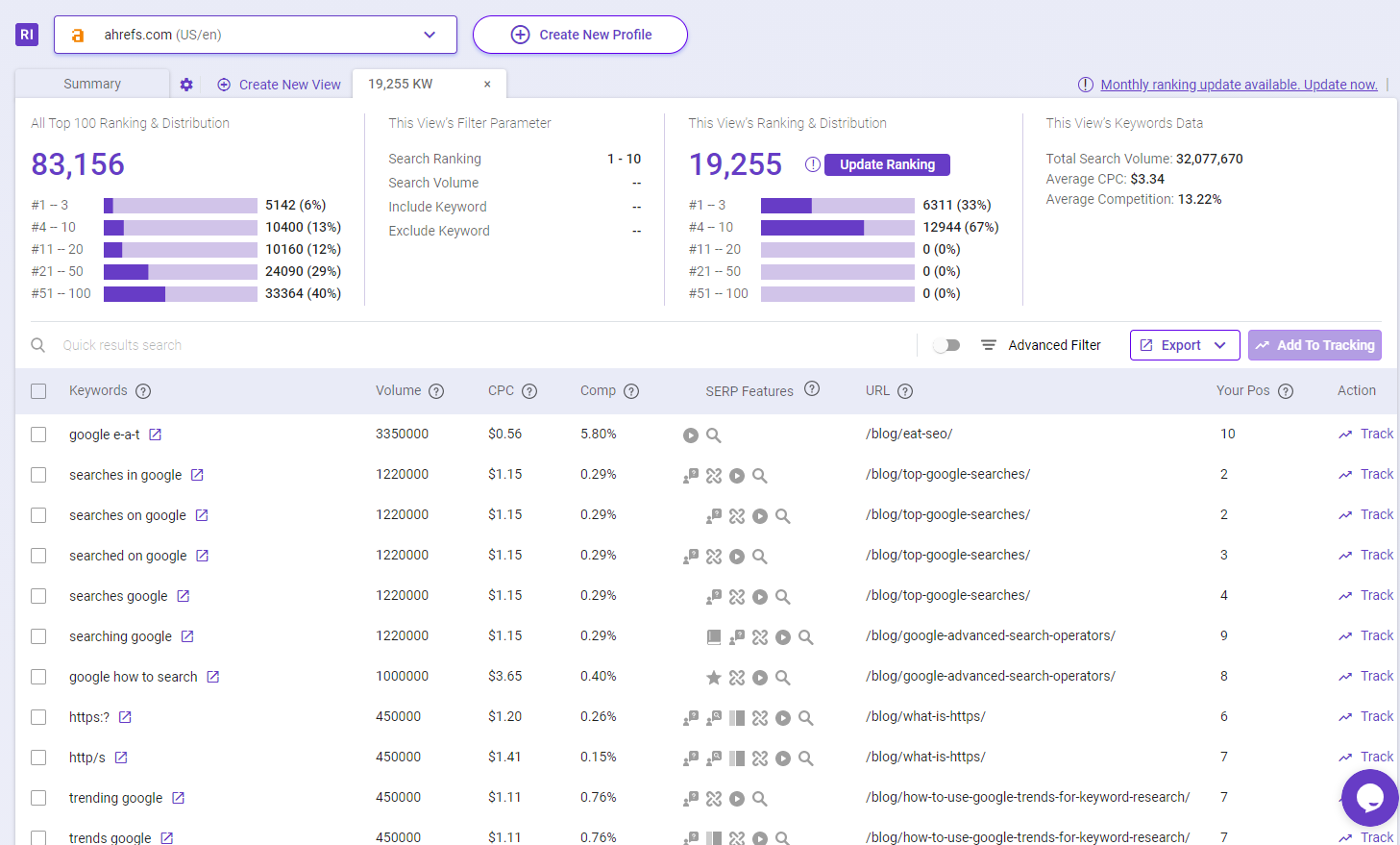Click info icon beside Update Ranking
1400x845 pixels.
tap(813, 164)
